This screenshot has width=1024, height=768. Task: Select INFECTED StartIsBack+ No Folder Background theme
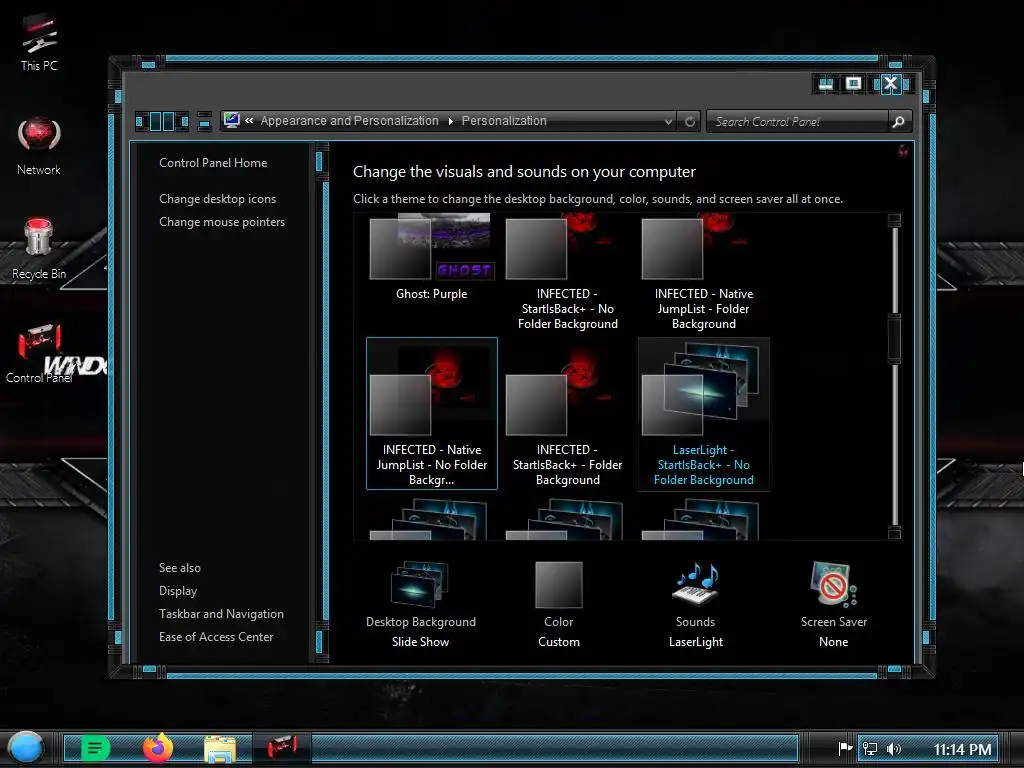point(568,273)
